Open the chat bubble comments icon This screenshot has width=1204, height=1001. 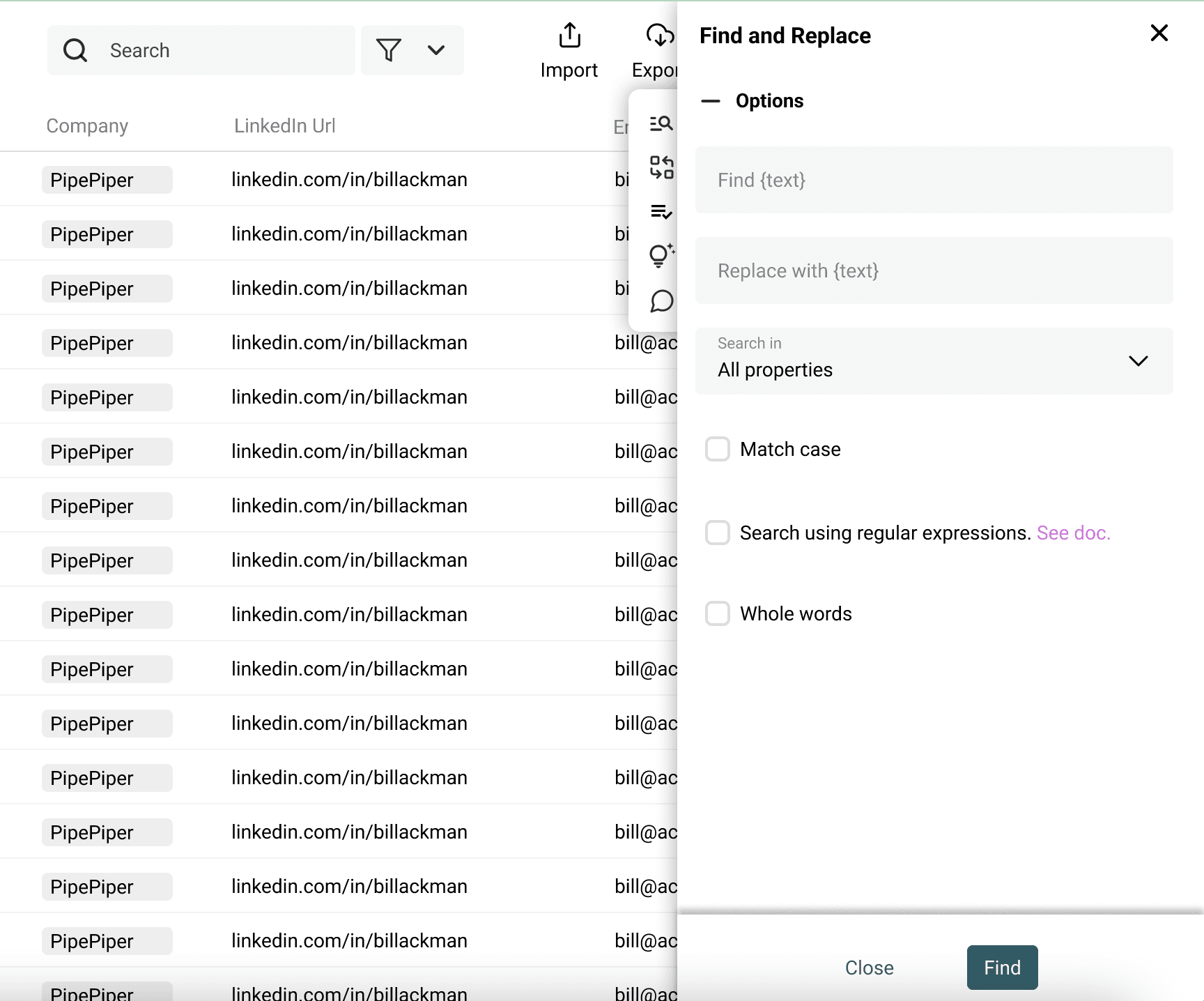661,301
